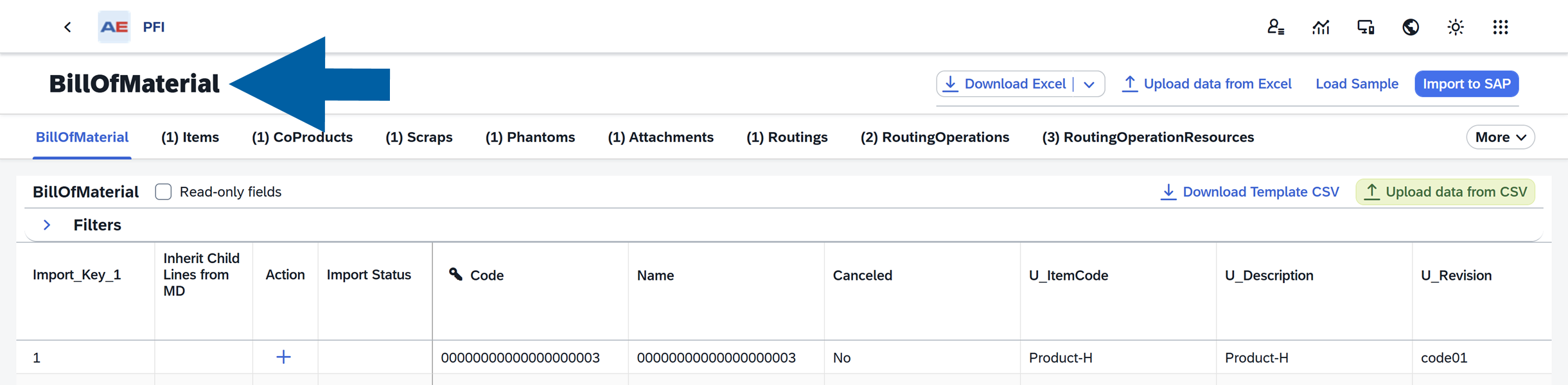Image resolution: width=1568 pixels, height=385 pixels.
Task: Expand the Download Excel dropdown arrow
Action: 1089,83
